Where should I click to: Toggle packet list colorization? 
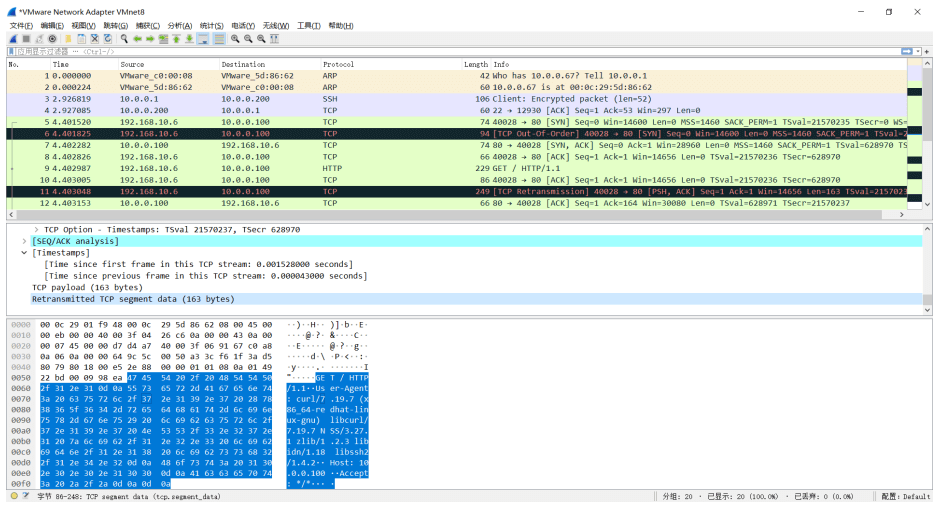click(x=219, y=39)
